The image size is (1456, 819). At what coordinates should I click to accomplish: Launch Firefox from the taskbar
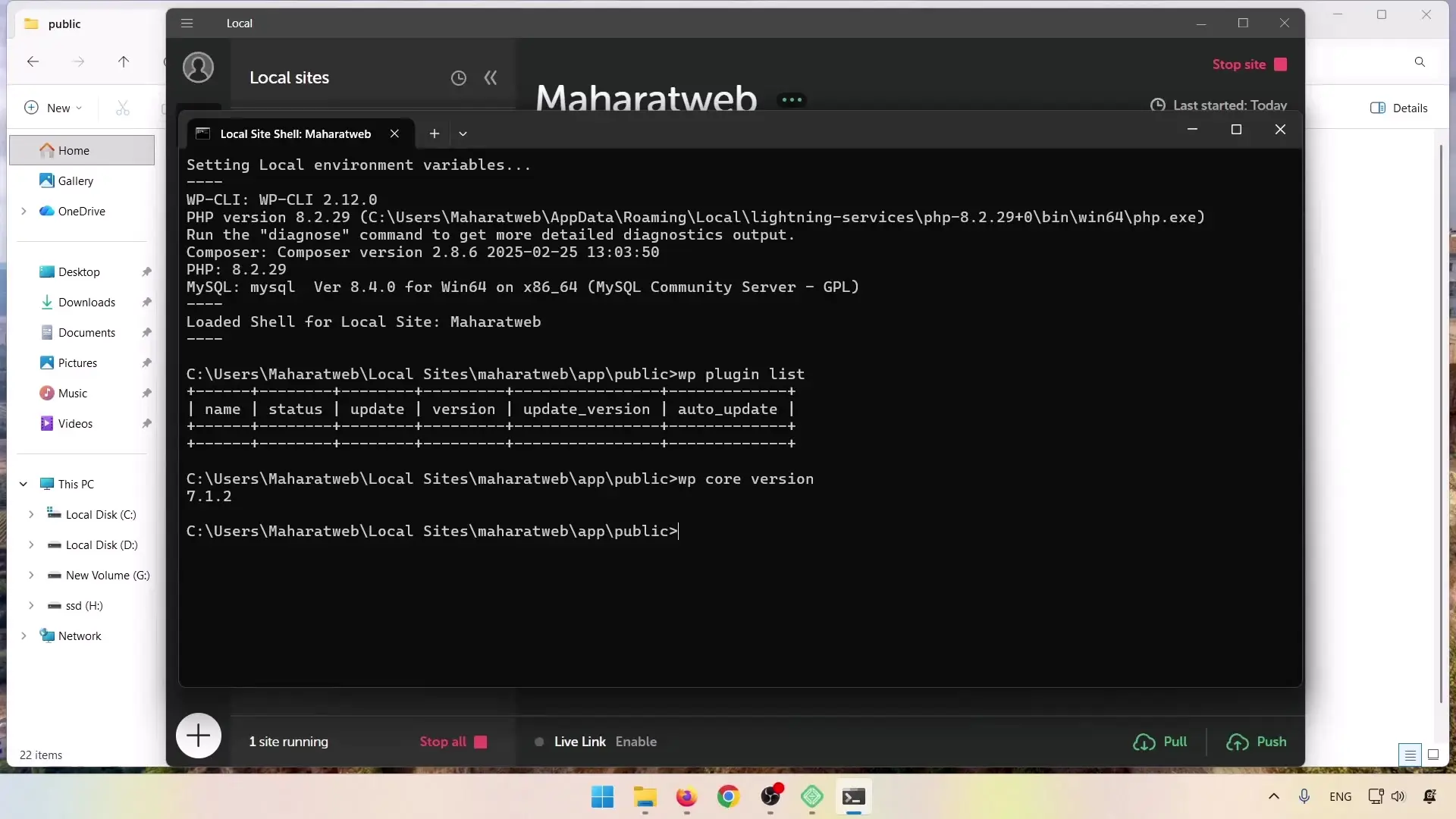686,796
